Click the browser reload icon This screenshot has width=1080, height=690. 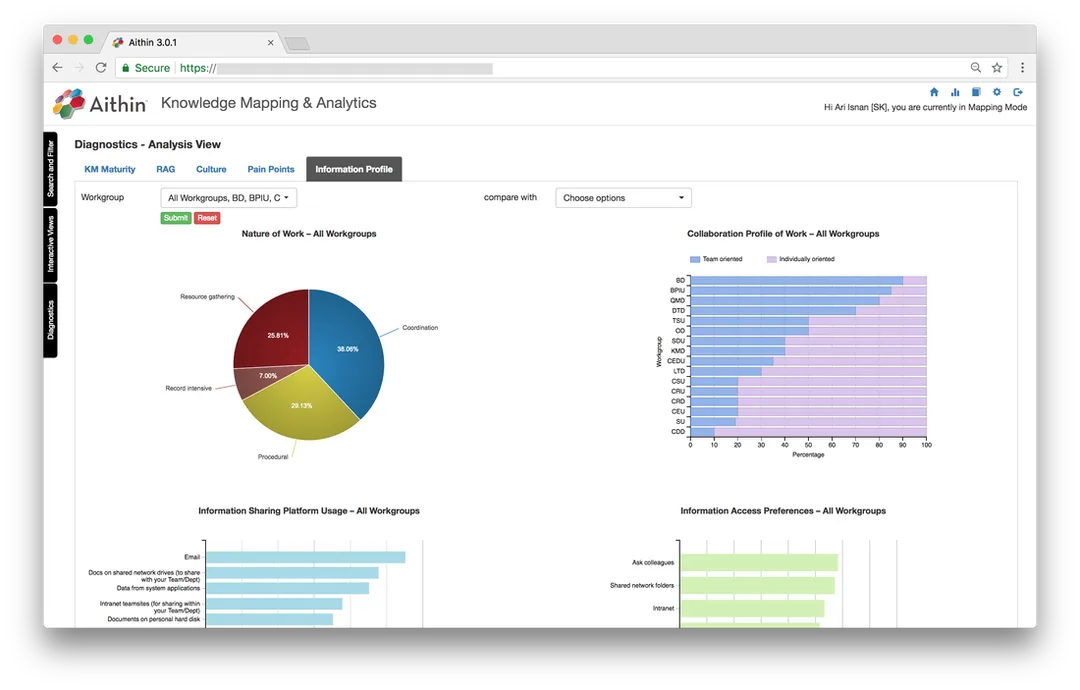click(x=101, y=67)
